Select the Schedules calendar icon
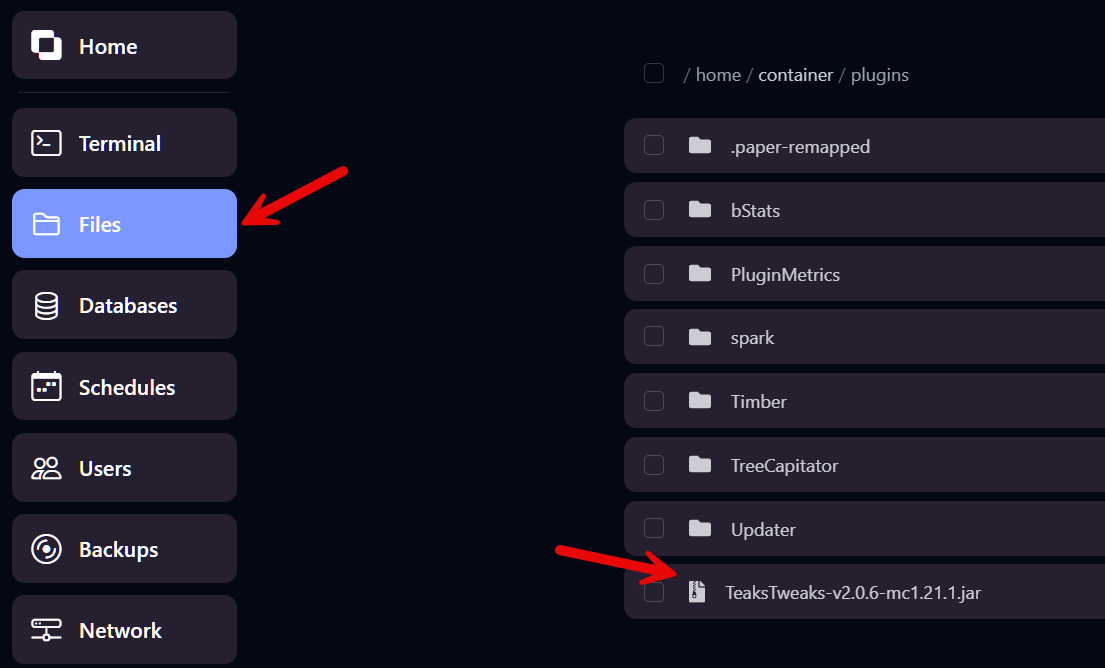Image resolution: width=1105 pixels, height=668 pixels. tap(44, 385)
